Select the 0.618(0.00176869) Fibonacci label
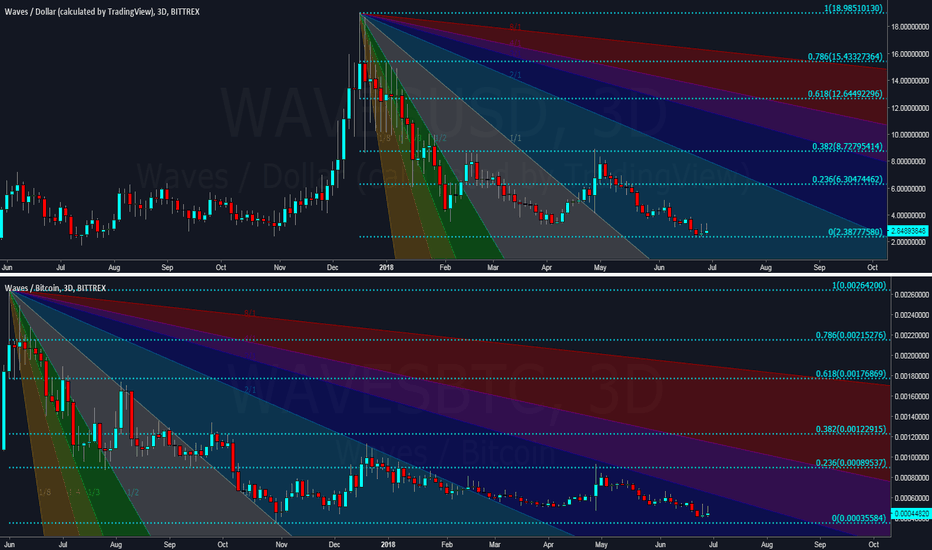This screenshot has height=550, width=932. 851,374
